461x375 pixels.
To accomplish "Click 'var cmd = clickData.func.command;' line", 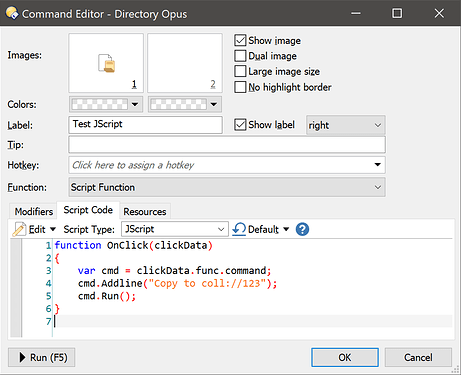I will (175, 270).
